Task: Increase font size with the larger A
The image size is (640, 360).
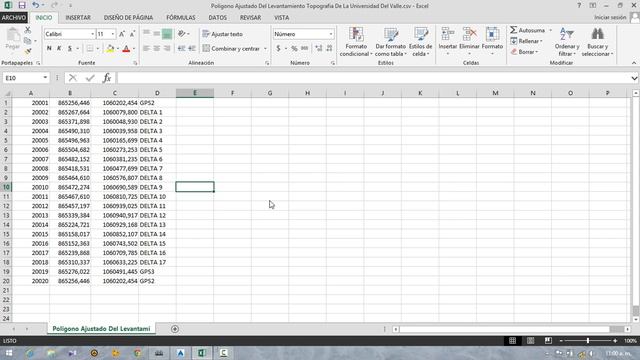Action: tap(122, 34)
